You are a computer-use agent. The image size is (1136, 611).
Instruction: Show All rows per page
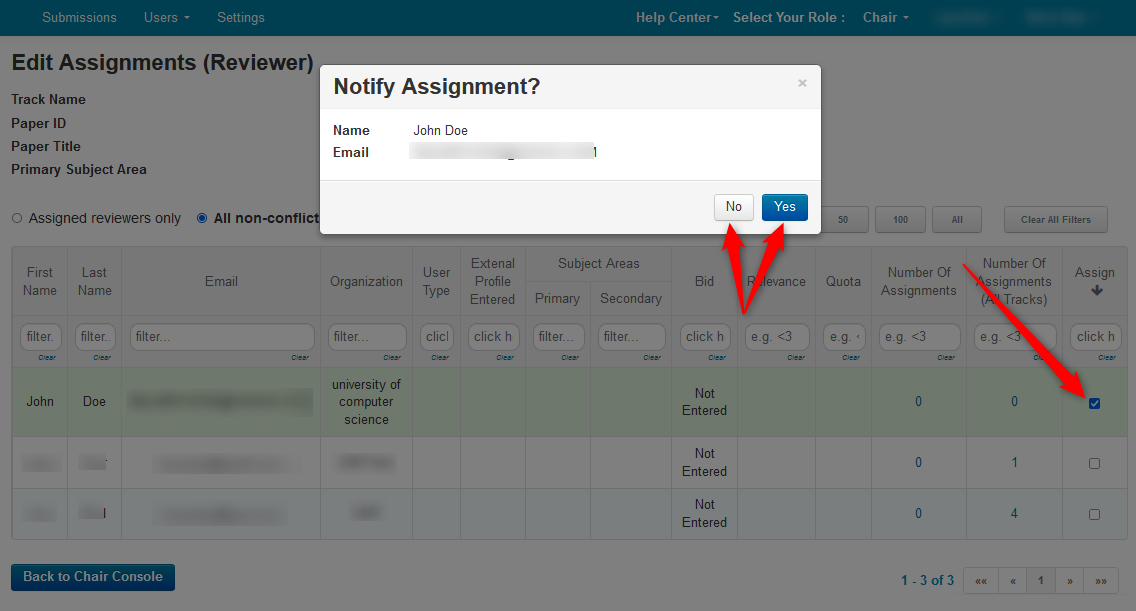pos(957,220)
